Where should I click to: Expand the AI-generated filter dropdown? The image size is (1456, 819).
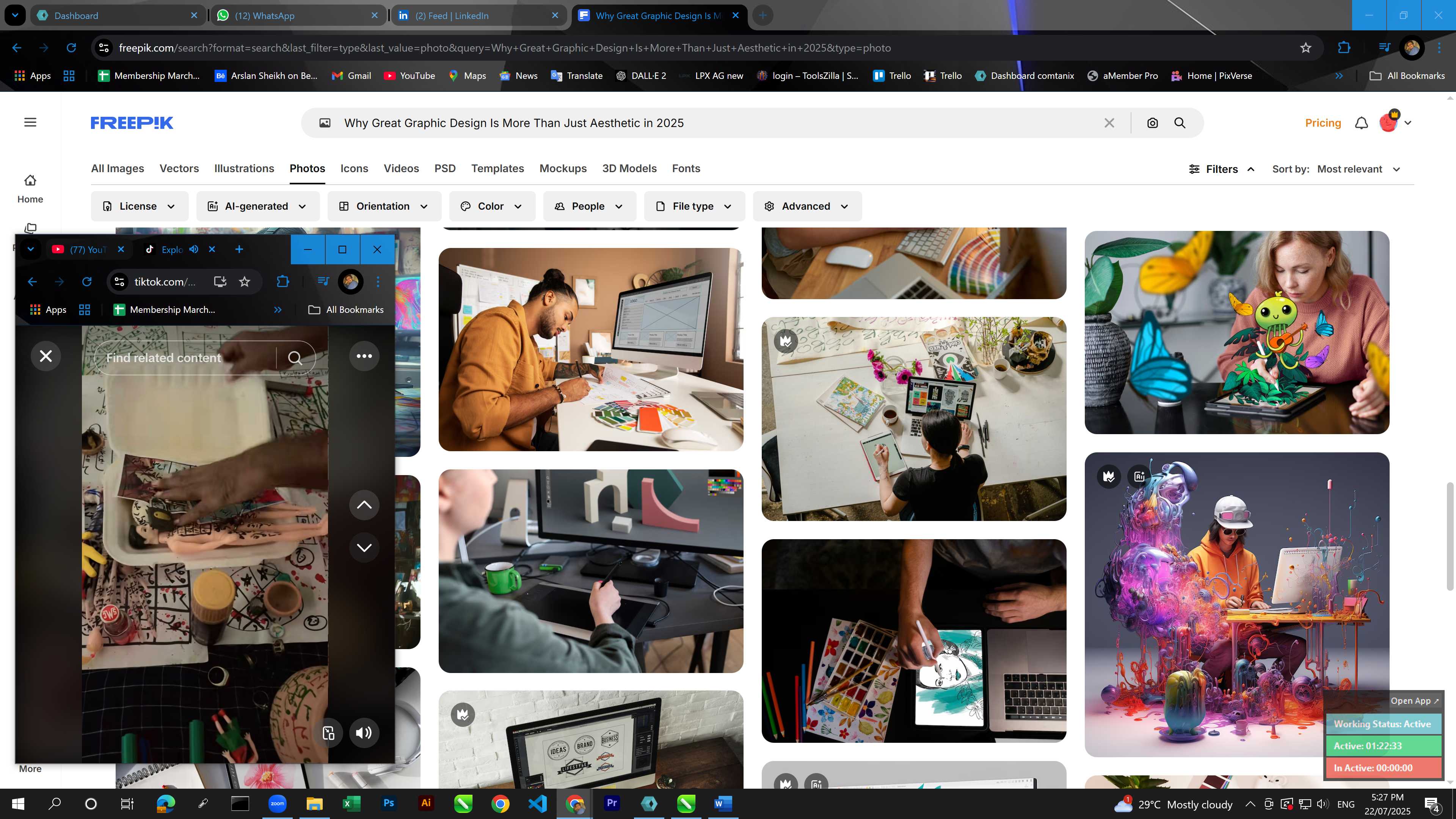[x=258, y=206]
